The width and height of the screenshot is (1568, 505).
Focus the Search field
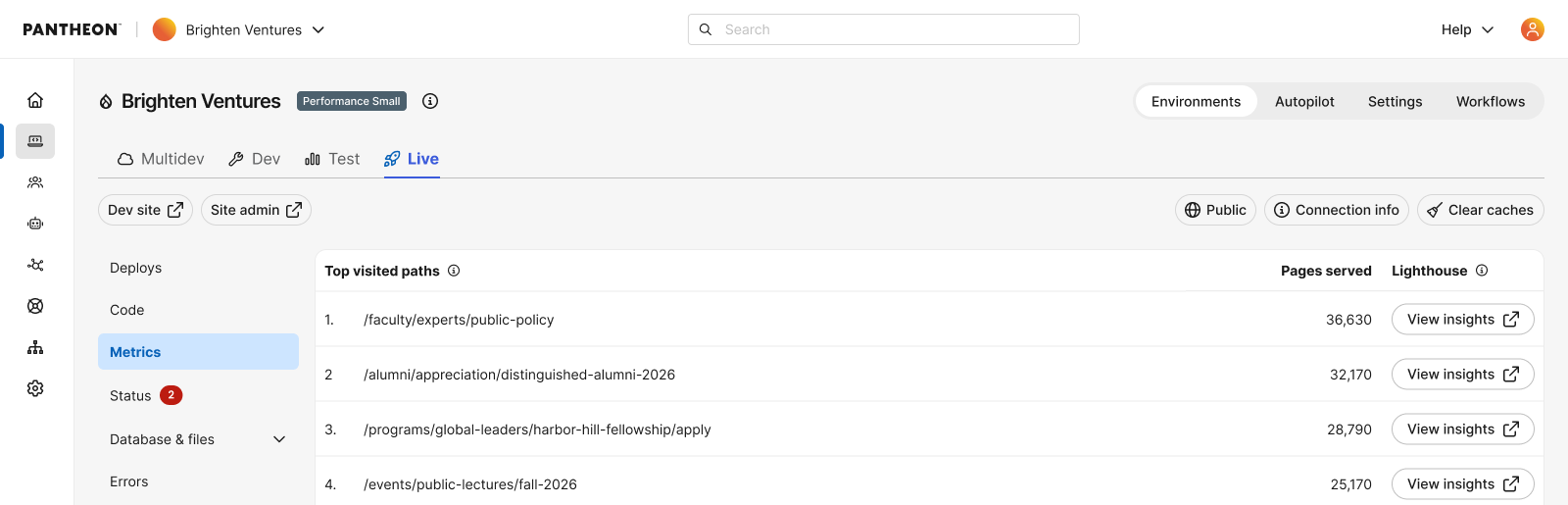coord(884,29)
